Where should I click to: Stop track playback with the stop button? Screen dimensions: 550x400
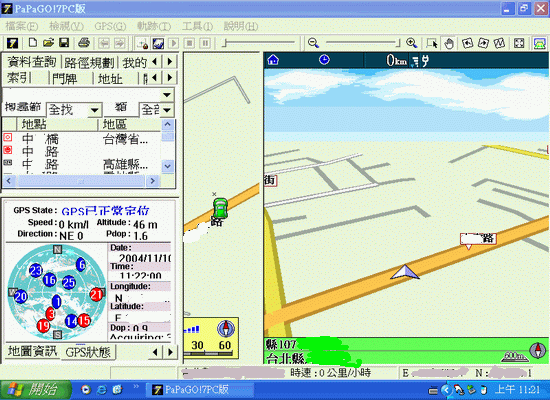(x=189, y=44)
